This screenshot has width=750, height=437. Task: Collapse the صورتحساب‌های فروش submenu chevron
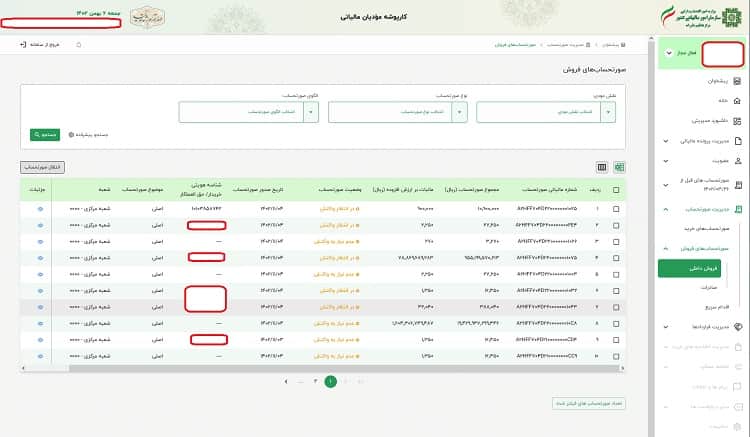666,249
